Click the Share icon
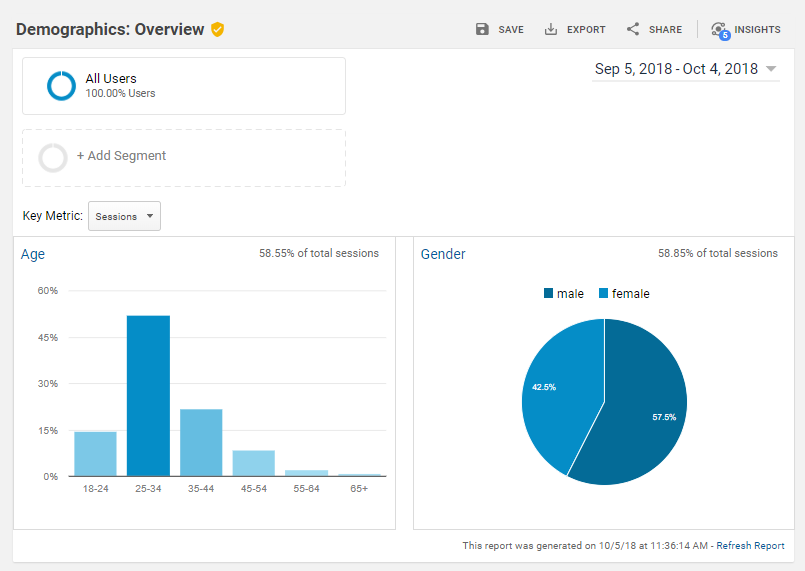The width and height of the screenshot is (805, 571). click(x=633, y=29)
